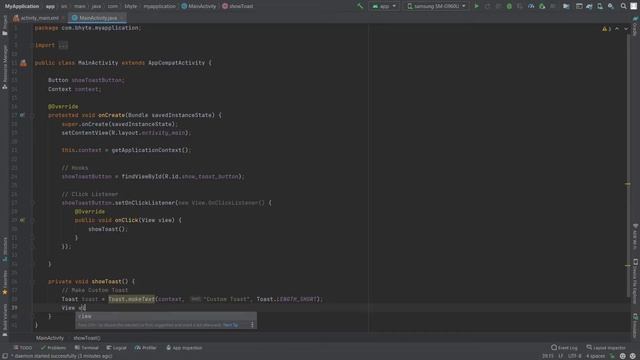This screenshot has width=640, height=360.
Task: Open the app run configuration dropdown
Action: click(384, 6)
